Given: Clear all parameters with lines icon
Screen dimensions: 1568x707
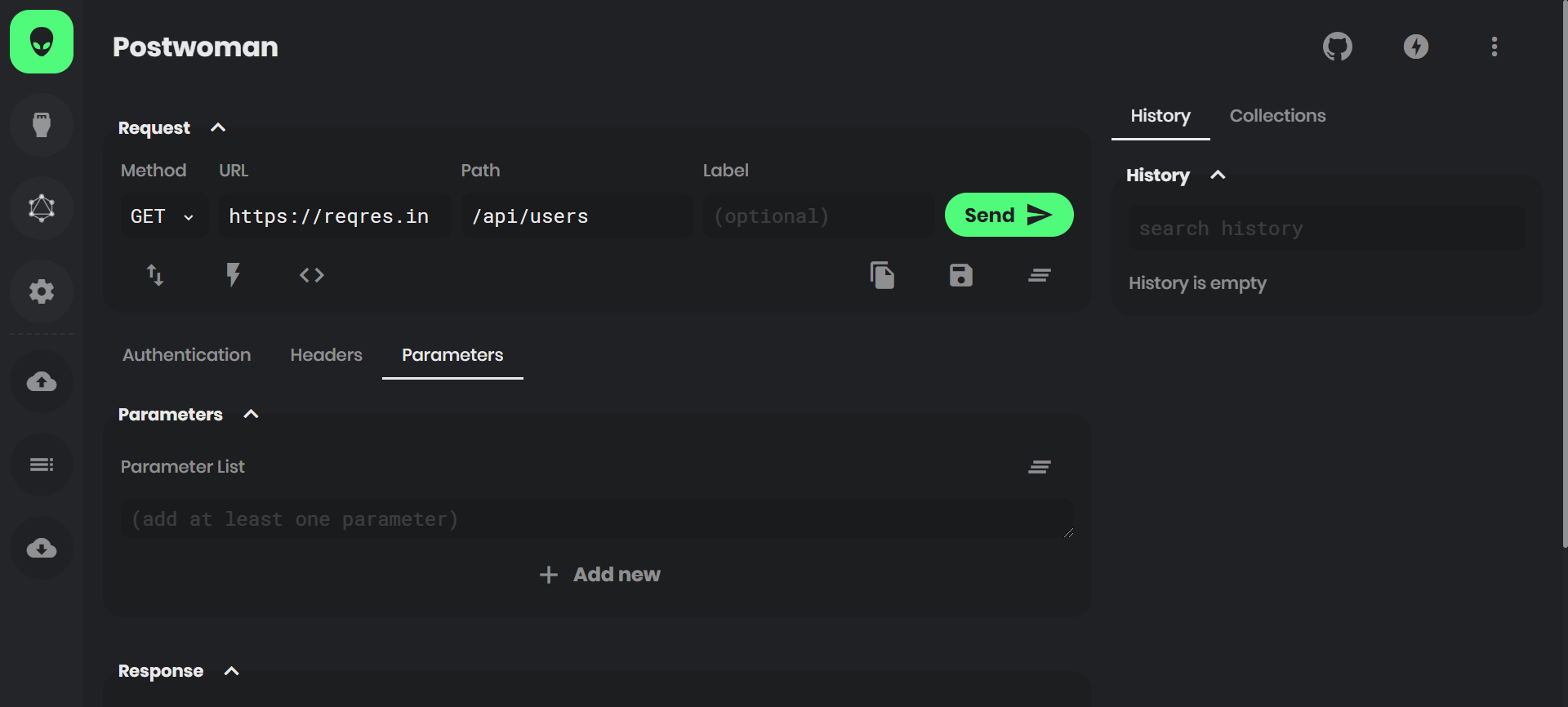Looking at the screenshot, I should tap(1040, 467).
